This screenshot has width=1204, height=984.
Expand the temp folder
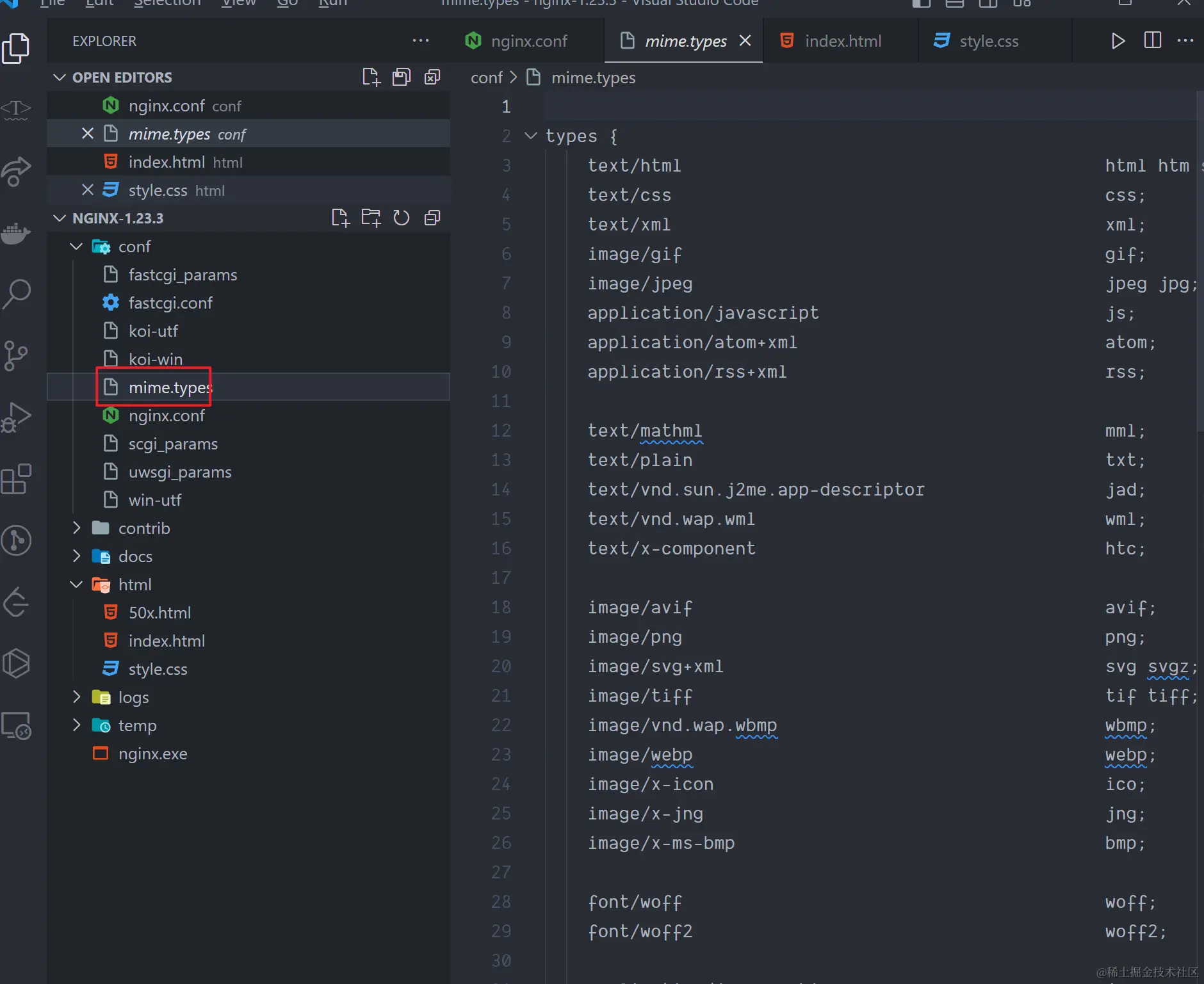click(76, 725)
